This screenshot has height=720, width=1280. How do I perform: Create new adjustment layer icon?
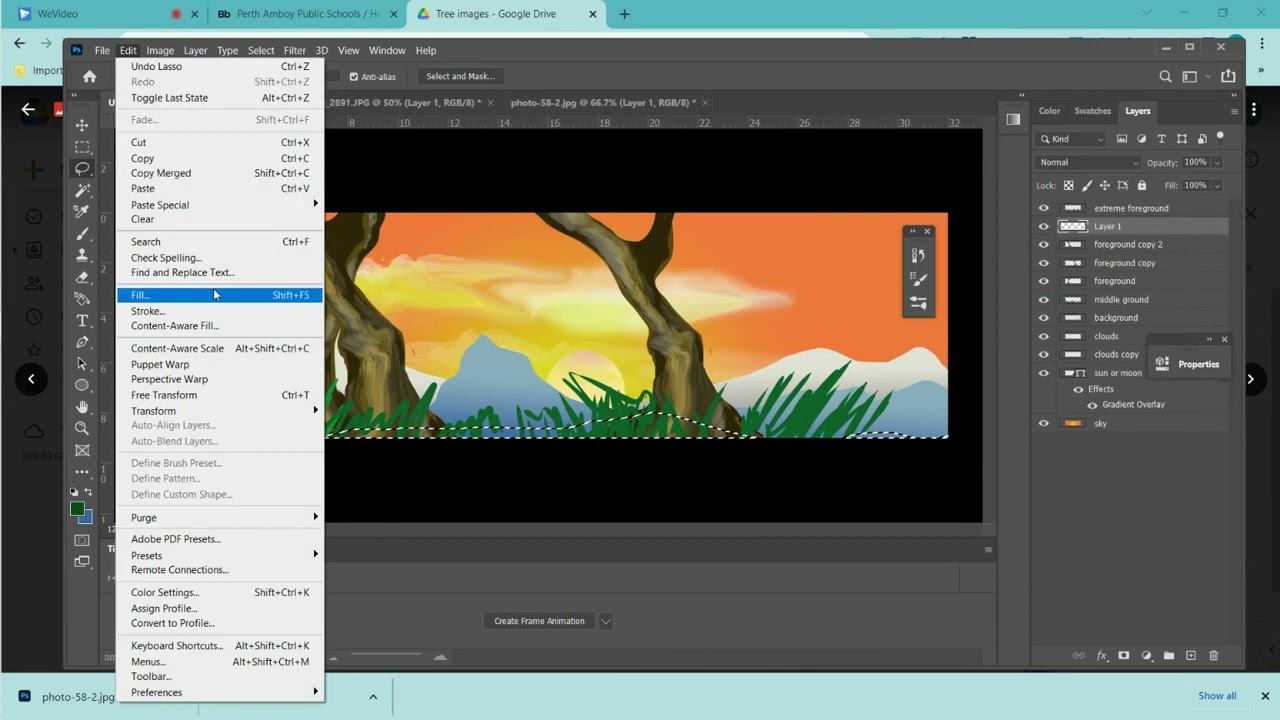pos(1146,656)
